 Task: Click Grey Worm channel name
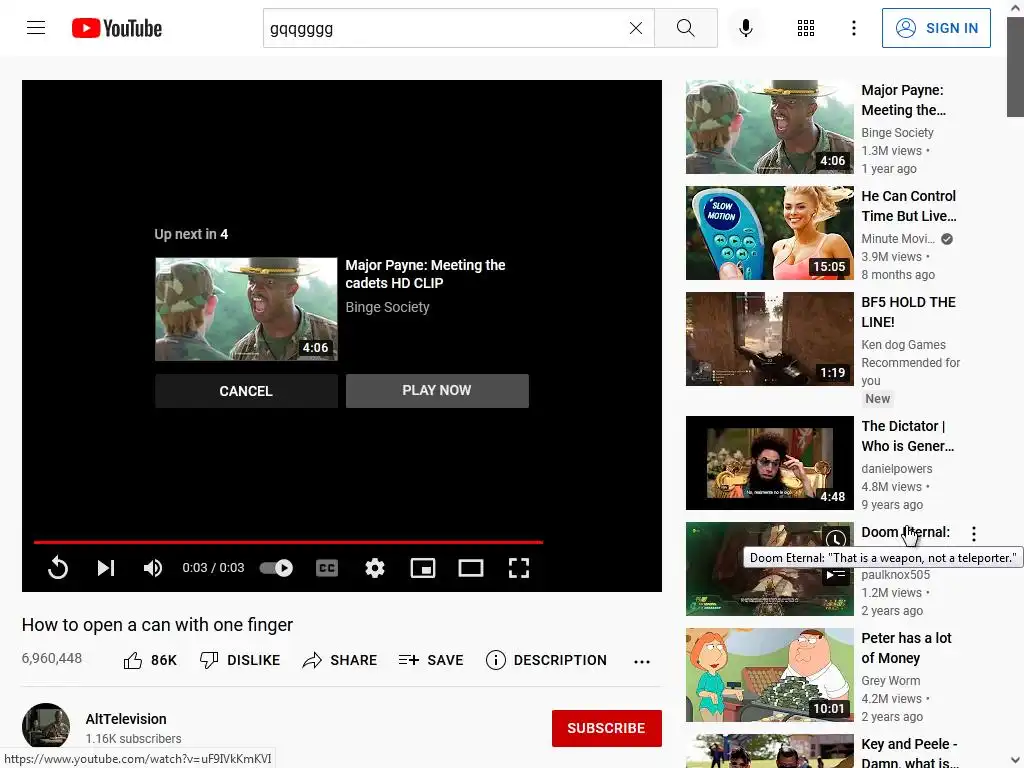click(891, 680)
